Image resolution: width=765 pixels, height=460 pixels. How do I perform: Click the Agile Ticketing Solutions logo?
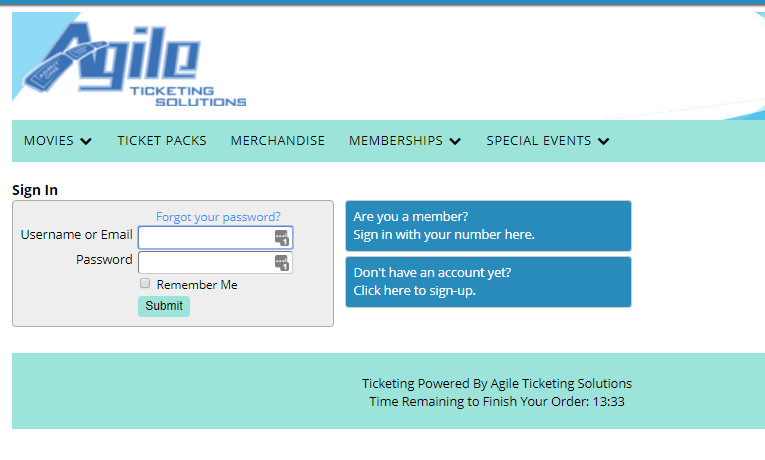(135, 64)
